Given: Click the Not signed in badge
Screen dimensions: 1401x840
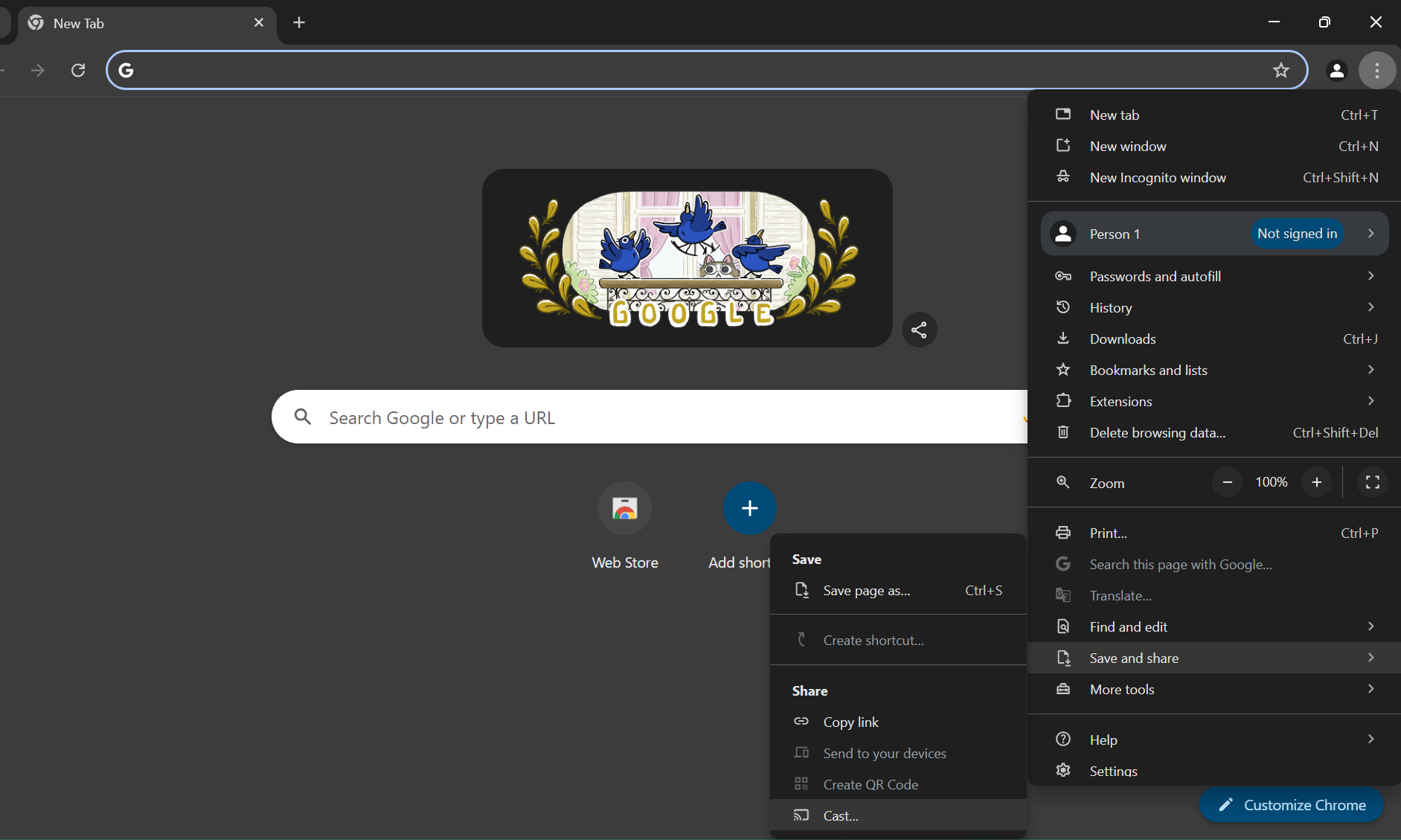Looking at the screenshot, I should tap(1297, 234).
